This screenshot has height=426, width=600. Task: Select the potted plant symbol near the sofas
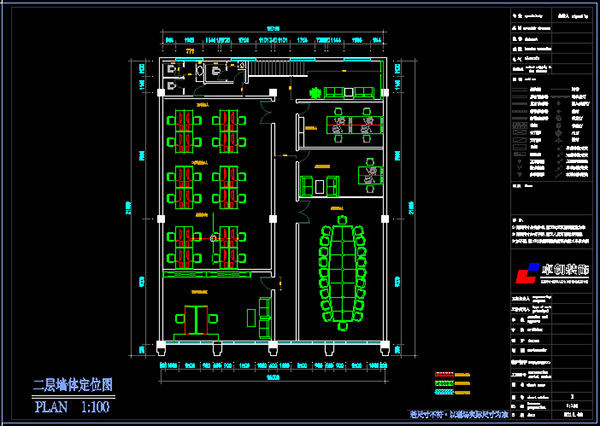coord(313,93)
